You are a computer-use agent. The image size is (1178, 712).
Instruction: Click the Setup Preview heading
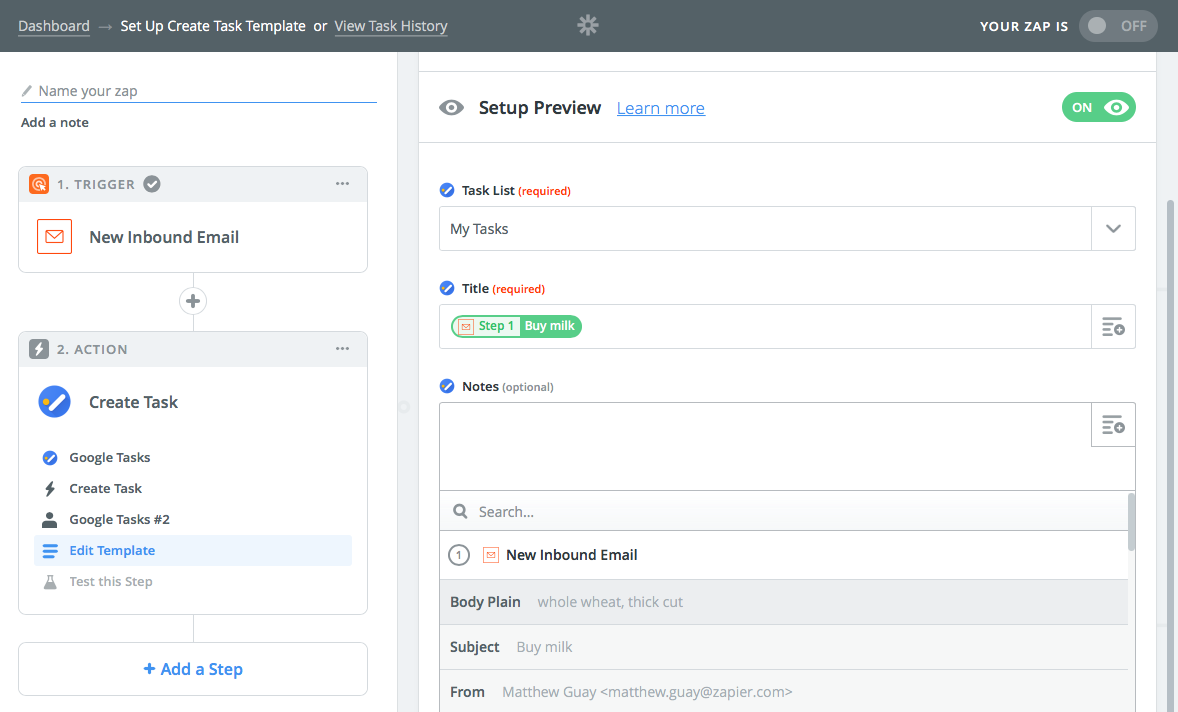point(539,108)
